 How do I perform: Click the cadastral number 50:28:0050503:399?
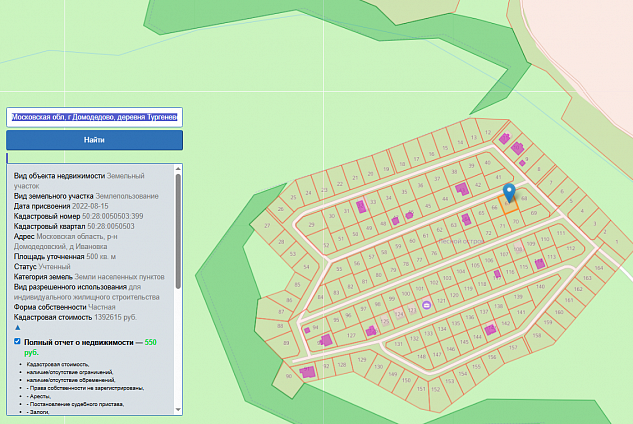(x=113, y=216)
